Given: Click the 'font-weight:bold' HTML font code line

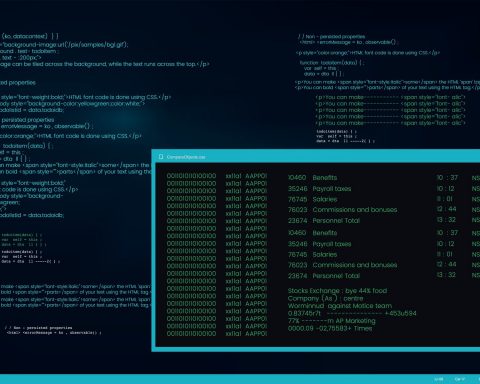Looking at the screenshot, I should coord(85,97).
